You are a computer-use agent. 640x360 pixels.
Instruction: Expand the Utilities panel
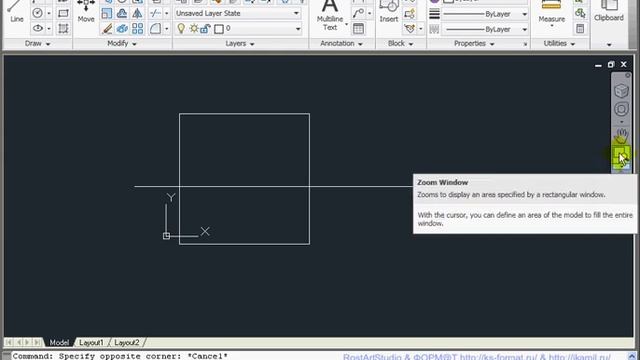point(559,43)
